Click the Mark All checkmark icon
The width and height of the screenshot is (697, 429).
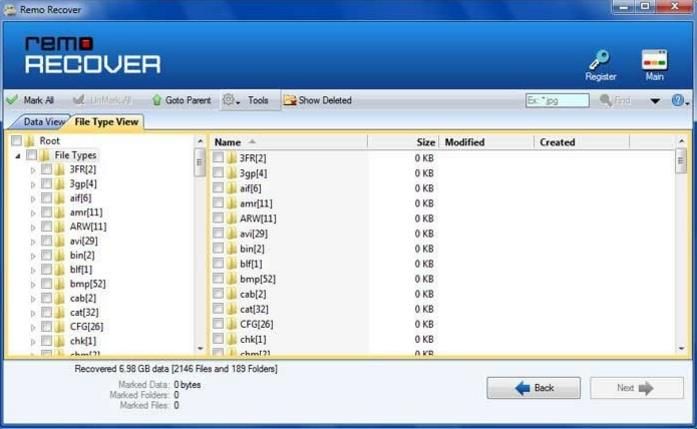pos(12,100)
